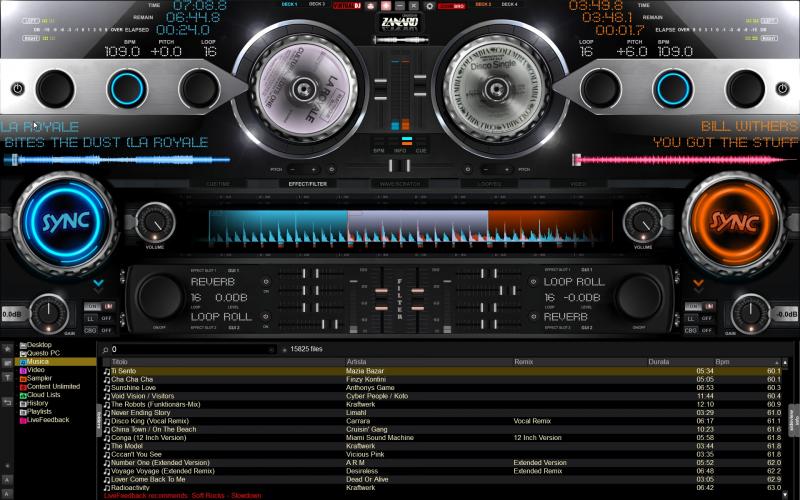This screenshot has width=800, height=500.
Task: Select the LOOP ROLL effect slot on left deck
Action: coord(221,316)
